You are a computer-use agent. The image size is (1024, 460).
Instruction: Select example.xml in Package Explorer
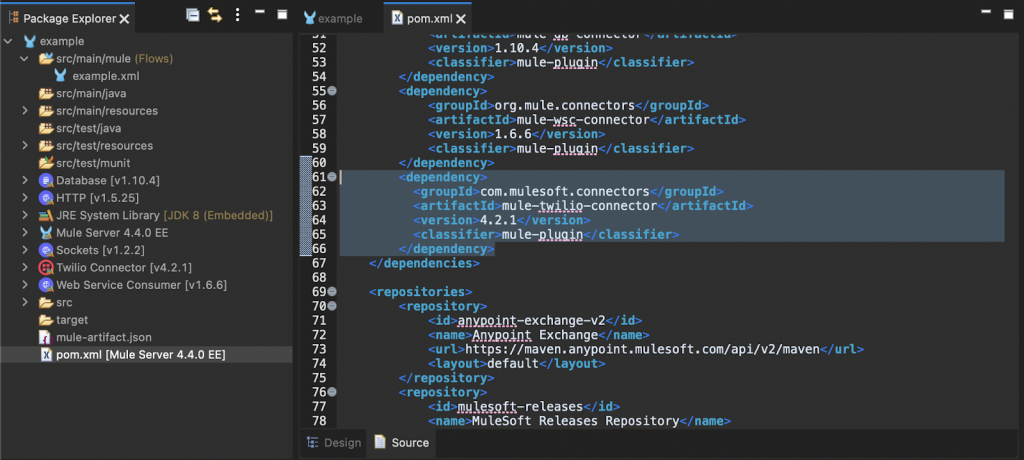(106, 76)
